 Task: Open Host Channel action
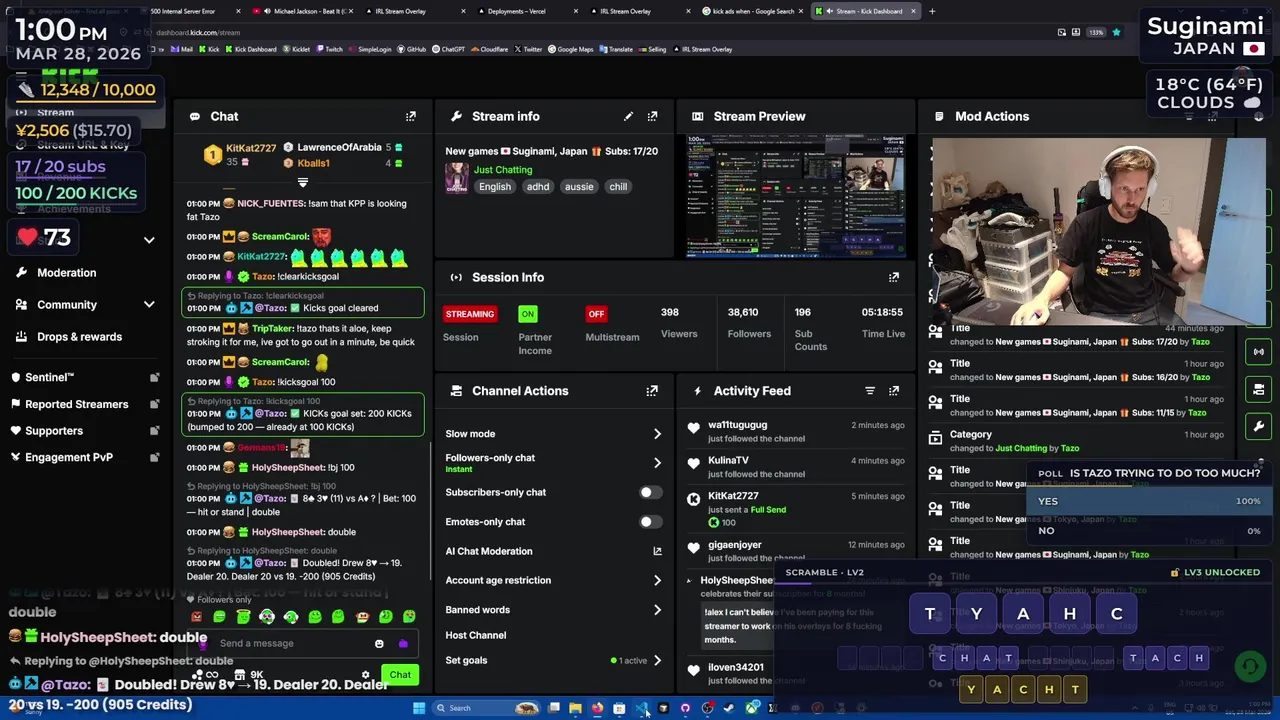click(476, 635)
